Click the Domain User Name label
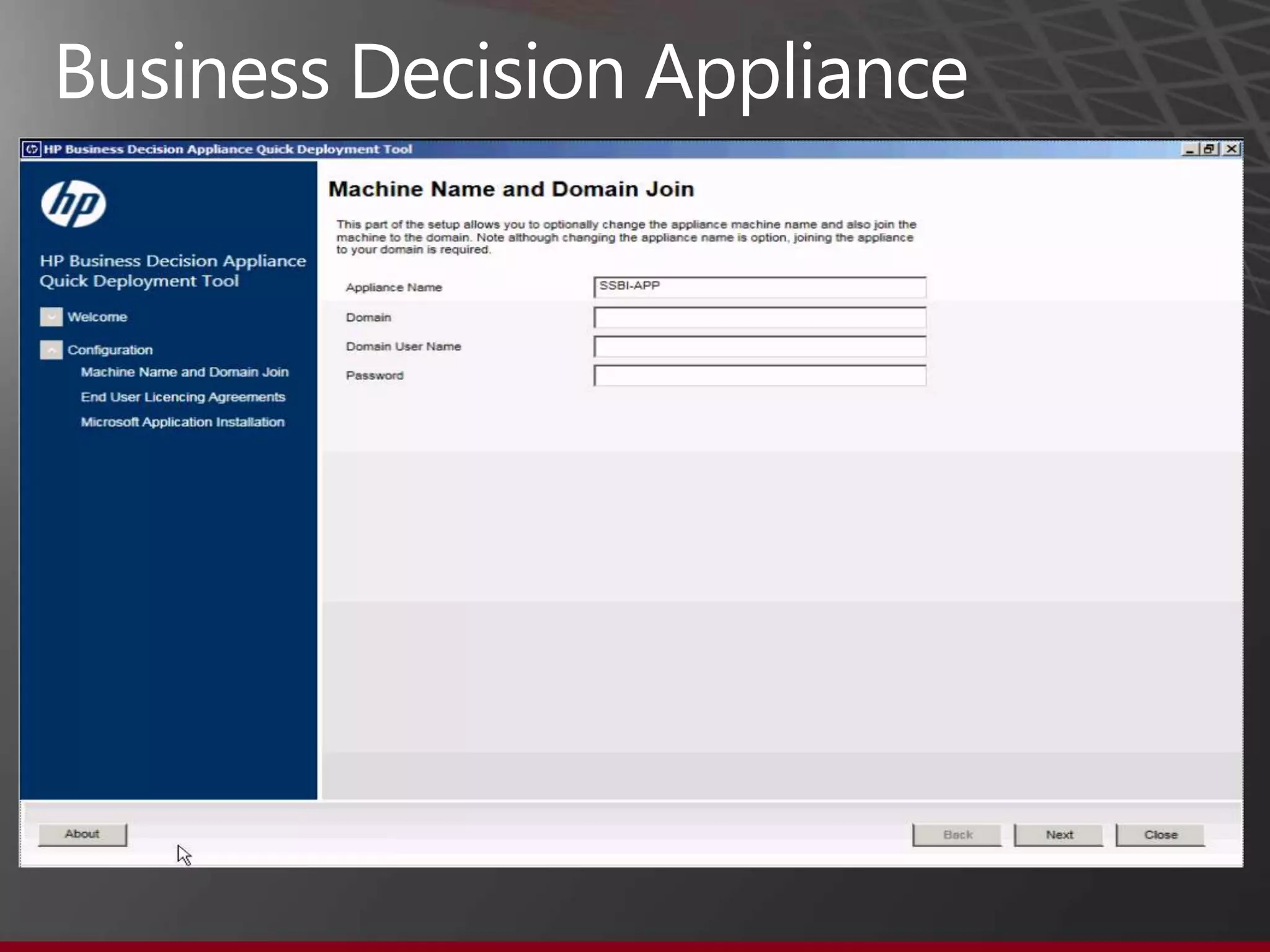Viewport: 1270px width, 952px height. point(404,346)
